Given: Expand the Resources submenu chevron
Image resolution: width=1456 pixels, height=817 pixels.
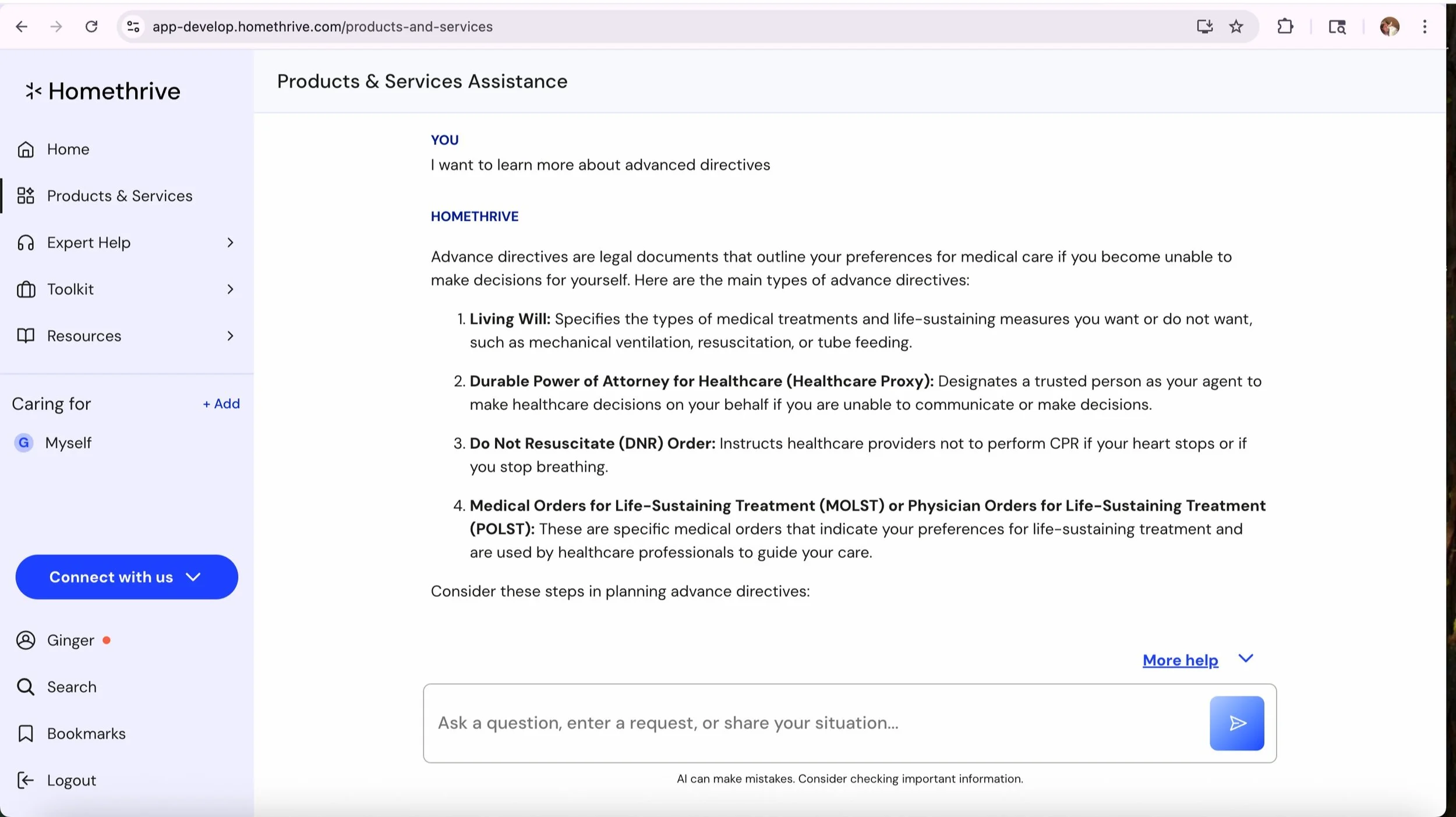Looking at the screenshot, I should pyautogui.click(x=231, y=336).
